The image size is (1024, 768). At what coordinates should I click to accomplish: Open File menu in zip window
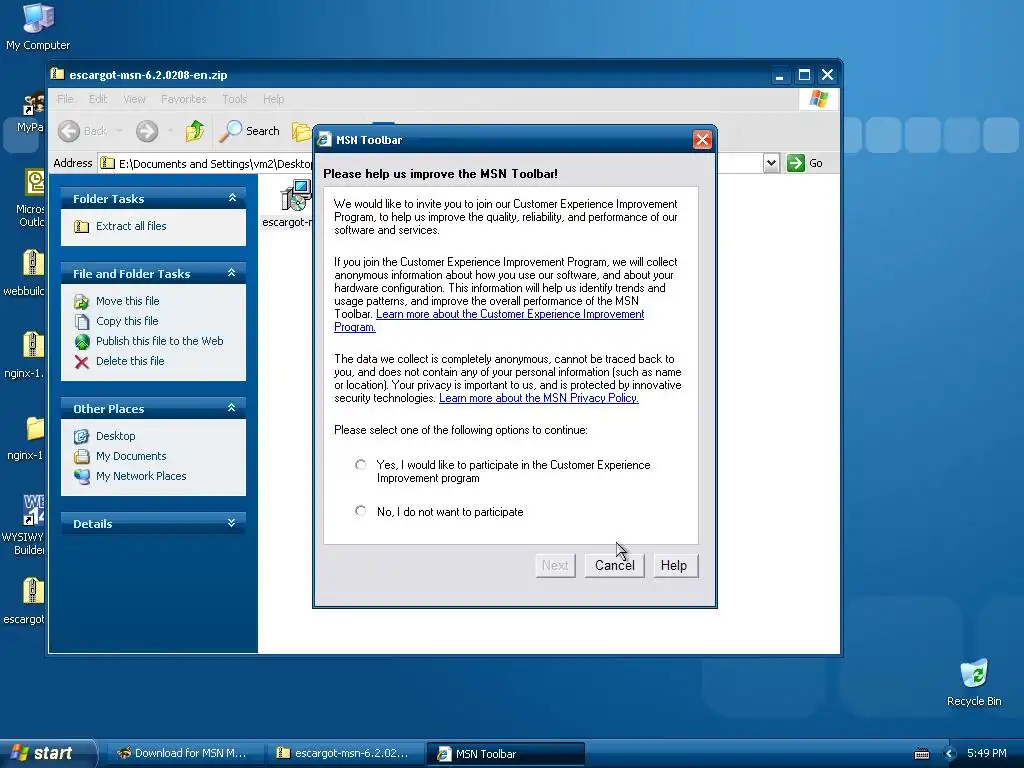(65, 99)
